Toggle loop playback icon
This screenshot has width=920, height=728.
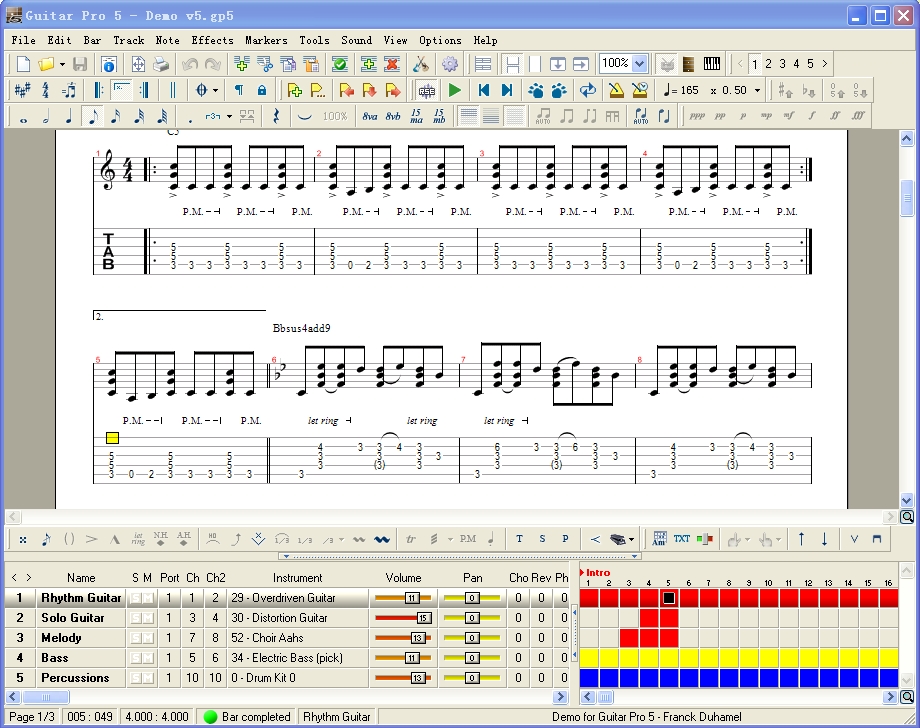coord(587,90)
